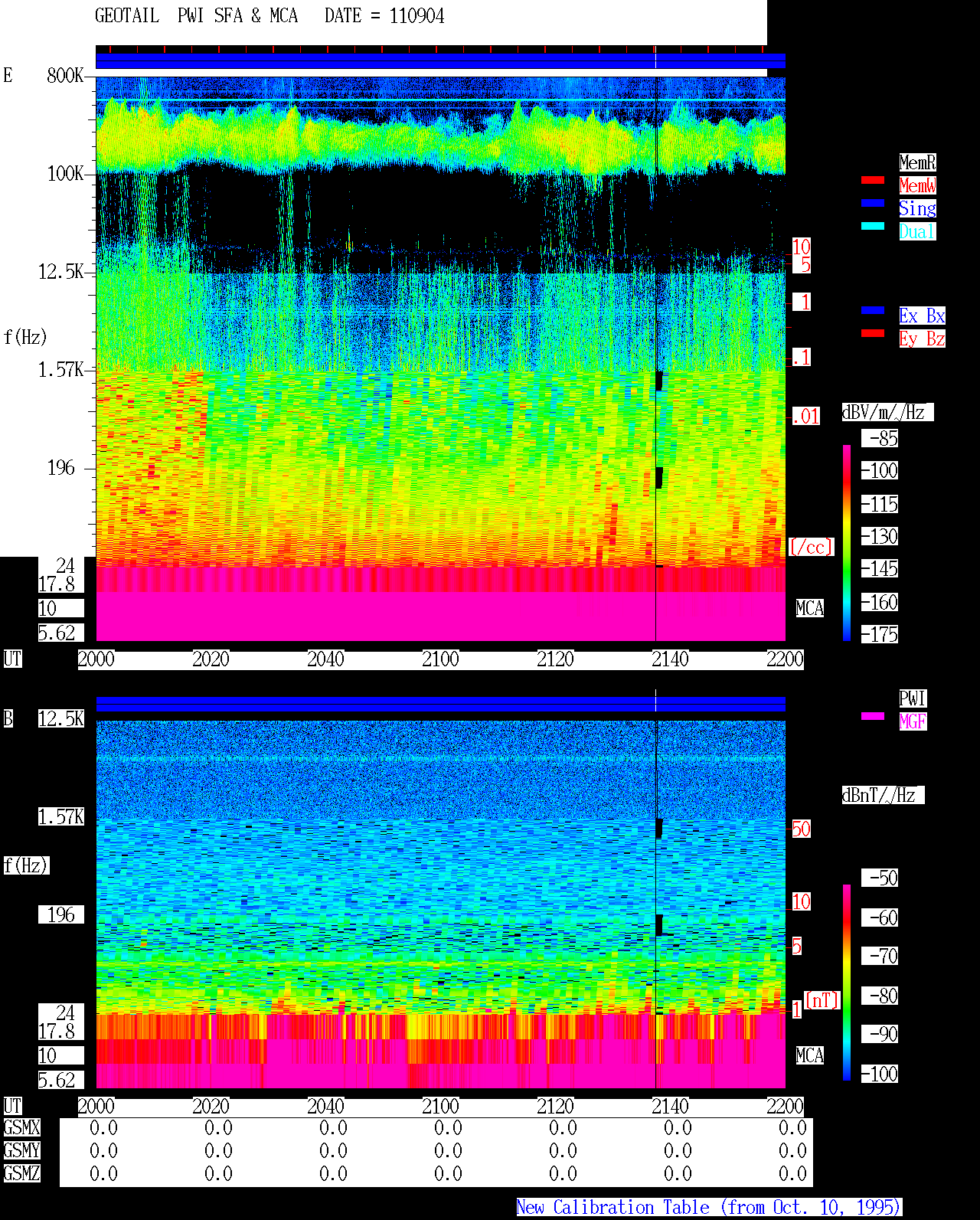Click the 12.5K frequency label on the B panel
Image resolution: width=980 pixels, height=1220 pixels.
[x=61, y=718]
